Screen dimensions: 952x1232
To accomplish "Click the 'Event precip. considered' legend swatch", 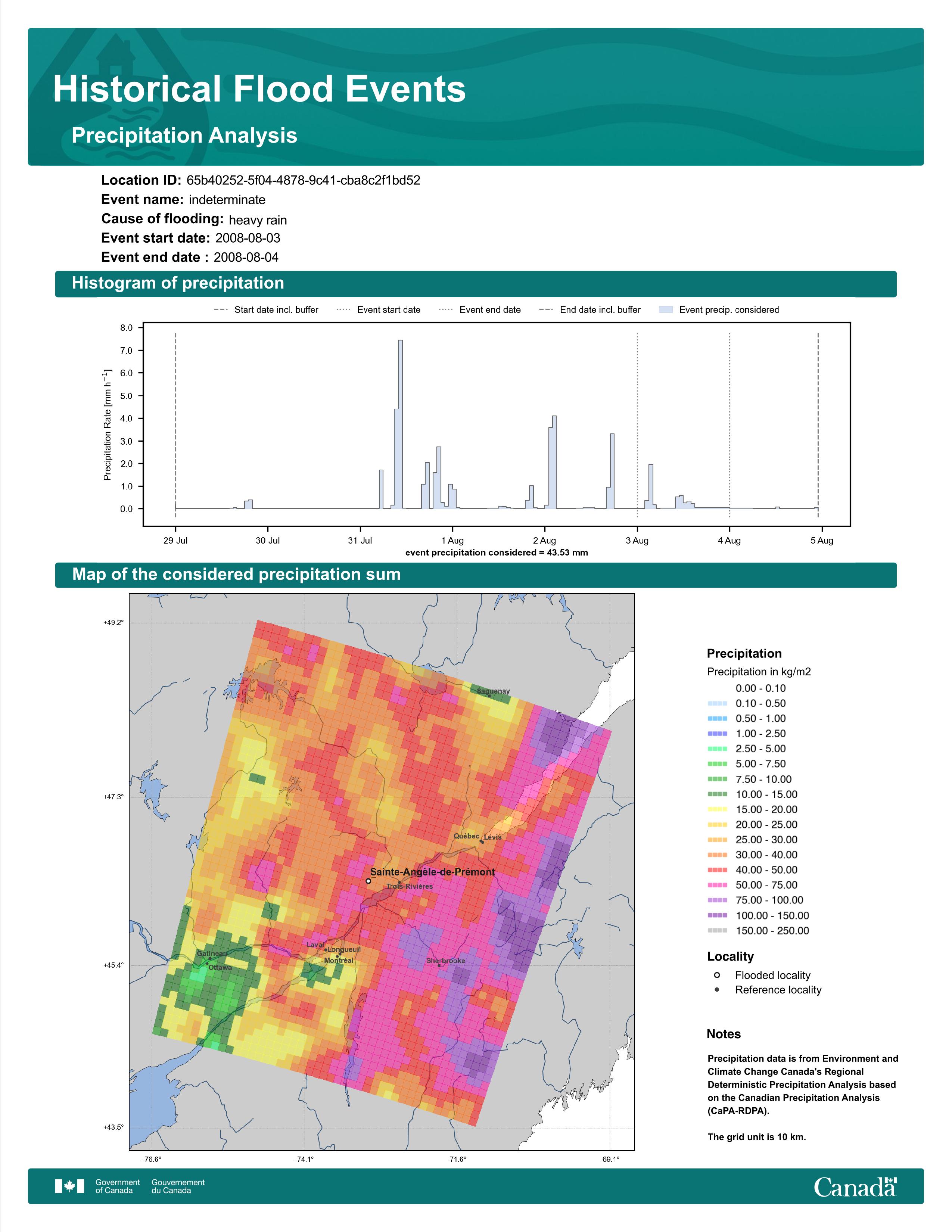I will click(x=666, y=310).
